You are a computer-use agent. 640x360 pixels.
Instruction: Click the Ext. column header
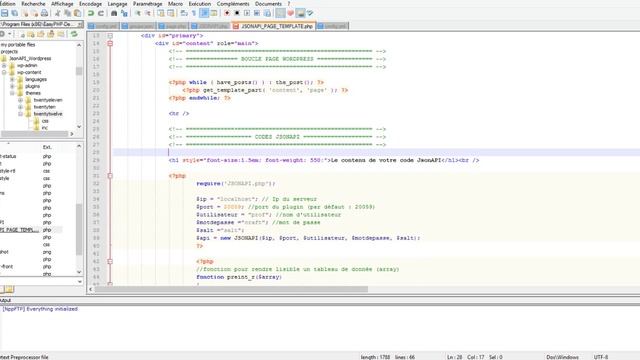pyautogui.click(x=47, y=147)
